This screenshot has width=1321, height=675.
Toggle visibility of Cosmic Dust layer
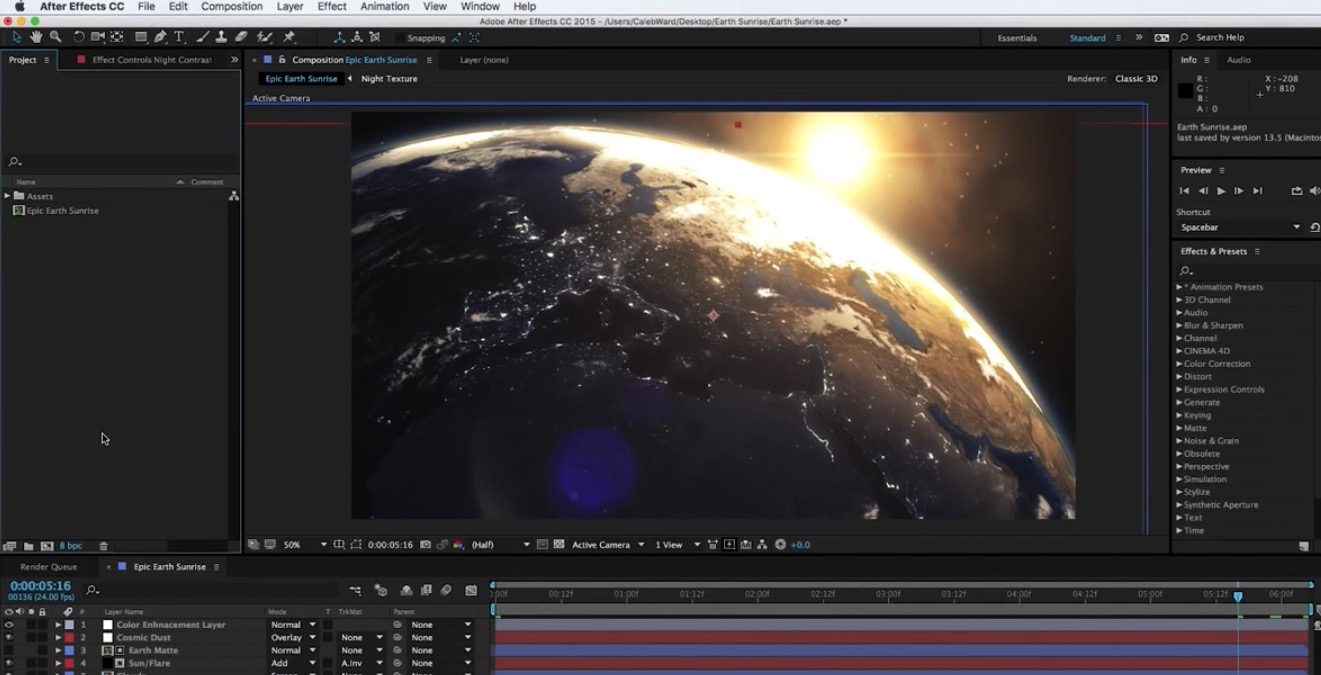pos(9,638)
